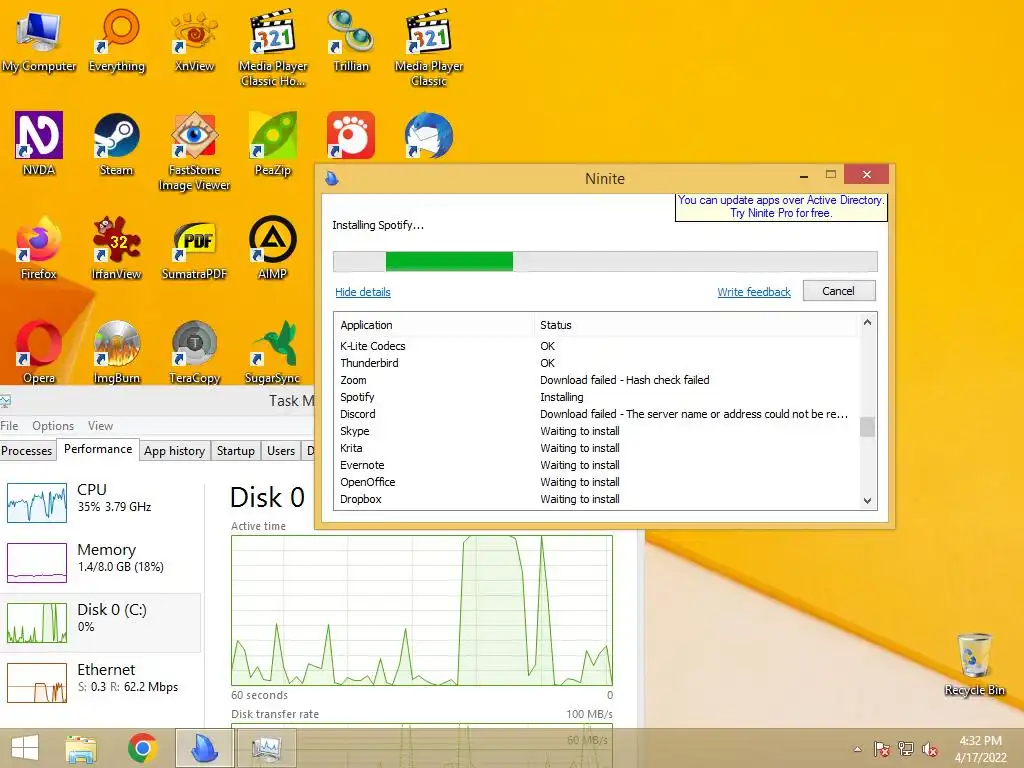
Task: Select Media Player Classic Home Cinema icon
Action: pos(273,48)
